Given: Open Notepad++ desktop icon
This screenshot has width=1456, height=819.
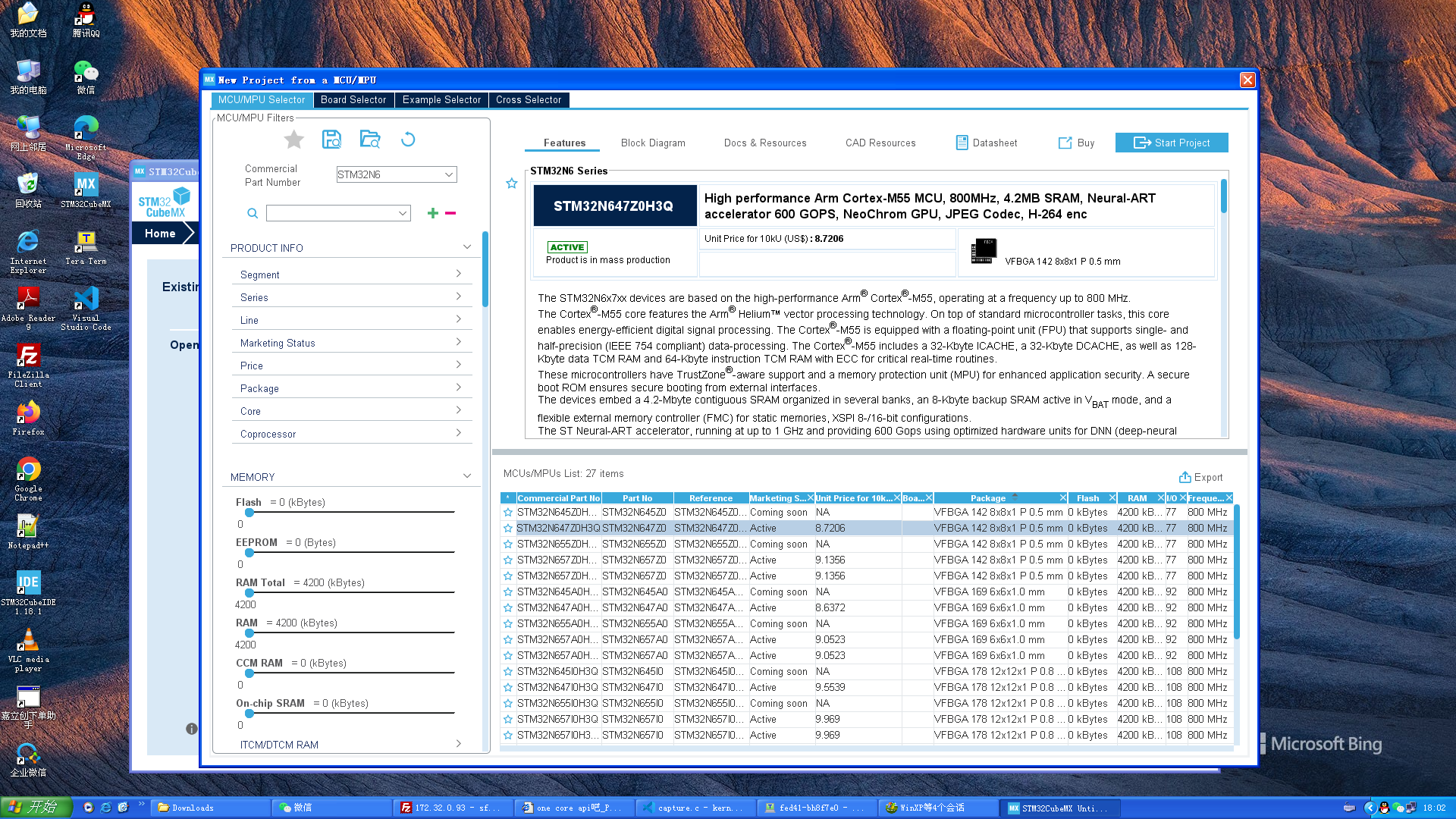Looking at the screenshot, I should pyautogui.click(x=28, y=531).
